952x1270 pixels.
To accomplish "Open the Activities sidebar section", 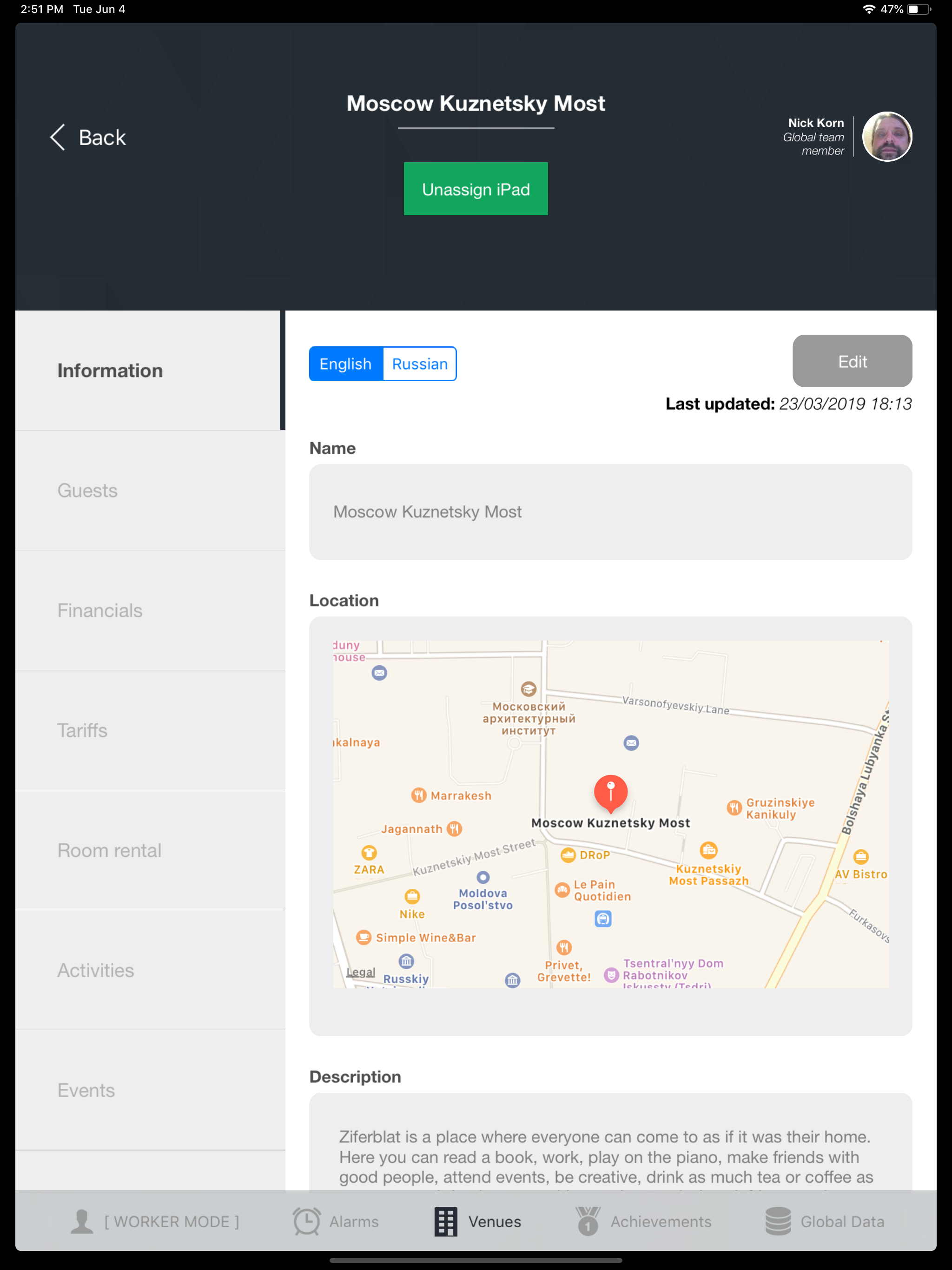I will coord(150,970).
